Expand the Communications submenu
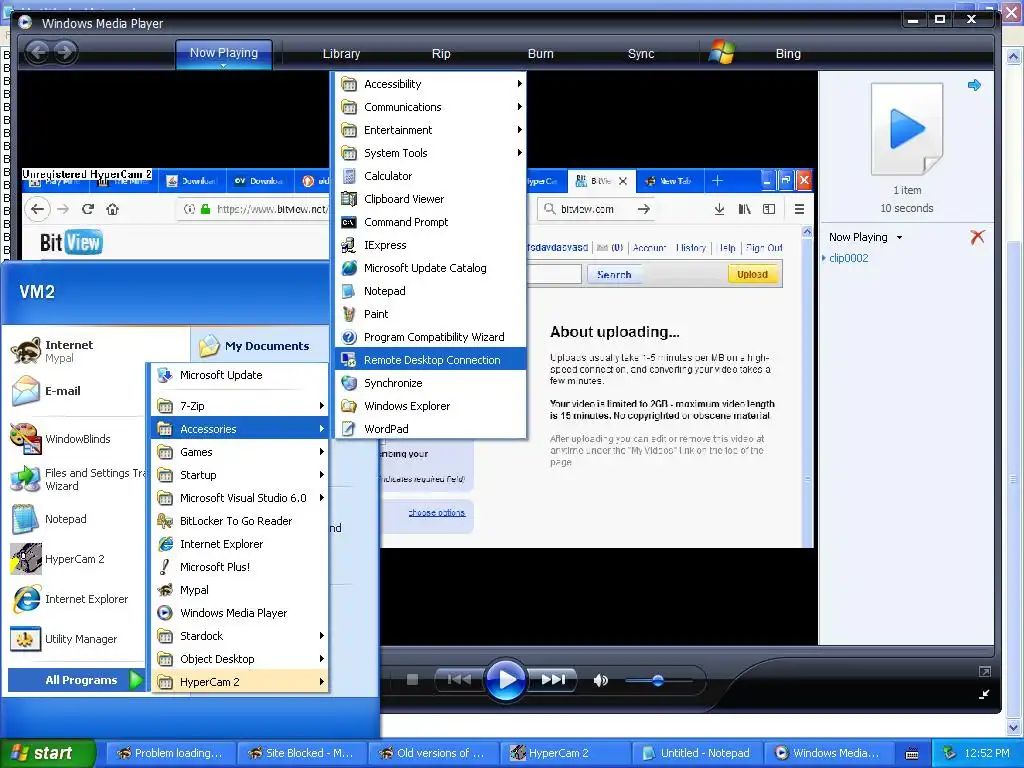1024x768 pixels. click(x=431, y=107)
